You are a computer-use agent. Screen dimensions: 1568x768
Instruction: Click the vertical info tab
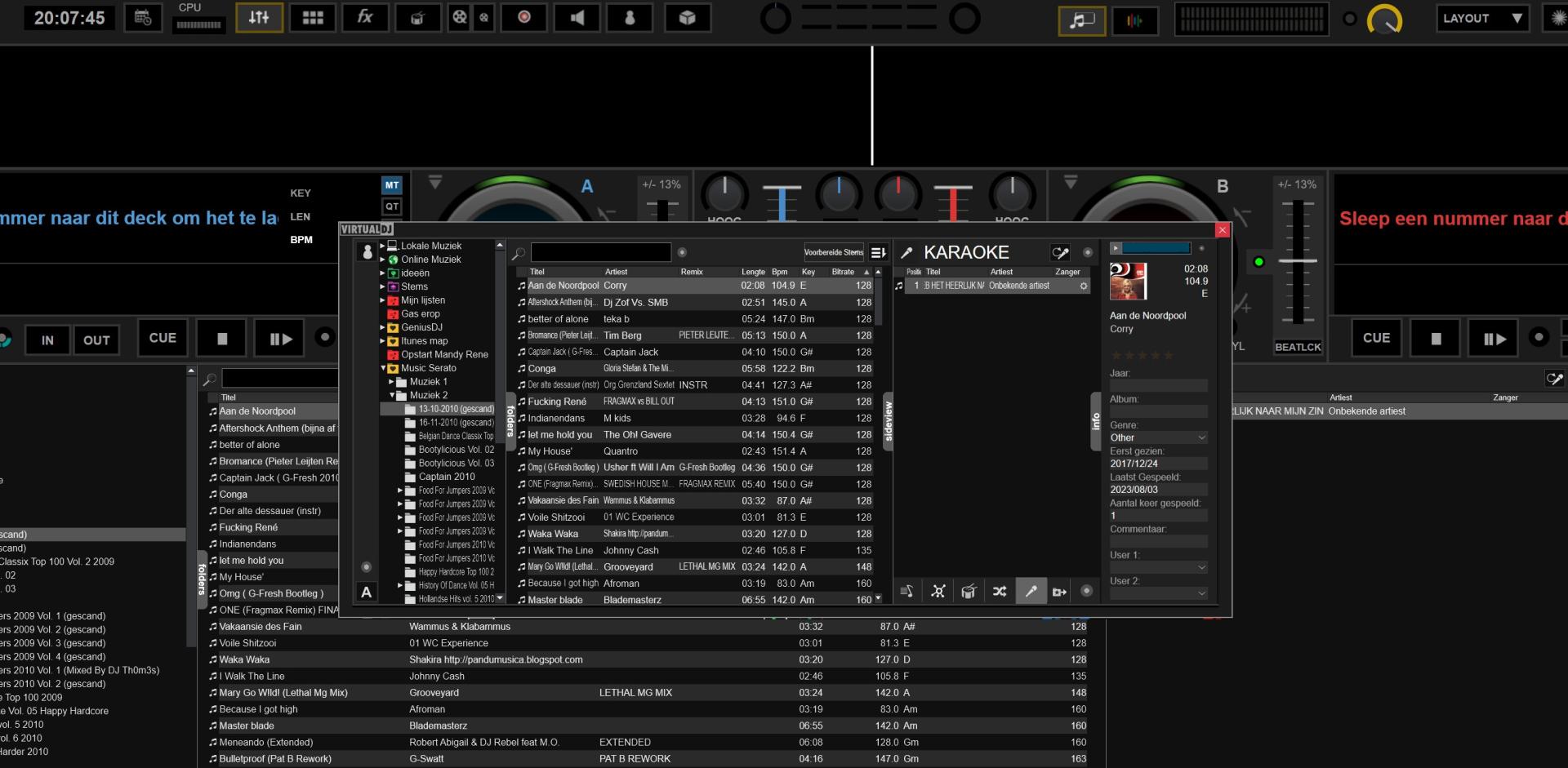point(1096,421)
